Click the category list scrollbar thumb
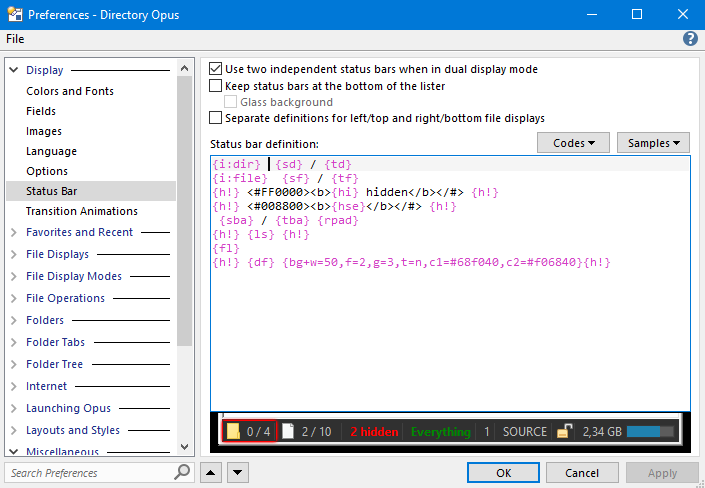705x488 pixels. point(184,210)
